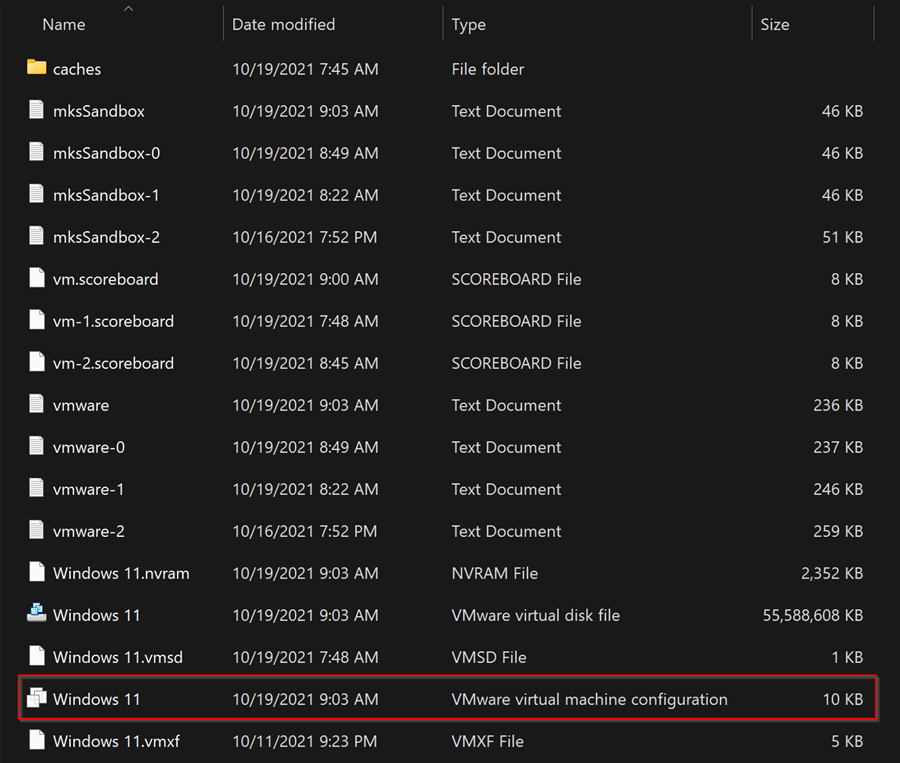Sort by Date modified column header
The height and width of the screenshot is (763, 900).
[x=284, y=25]
